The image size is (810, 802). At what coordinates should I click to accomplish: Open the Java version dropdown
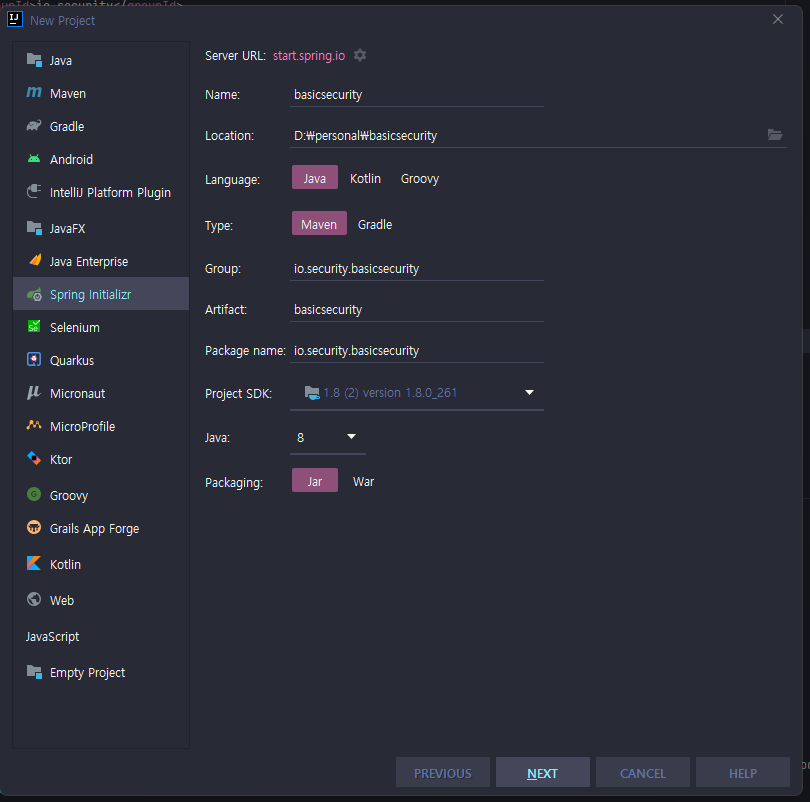(x=328, y=437)
